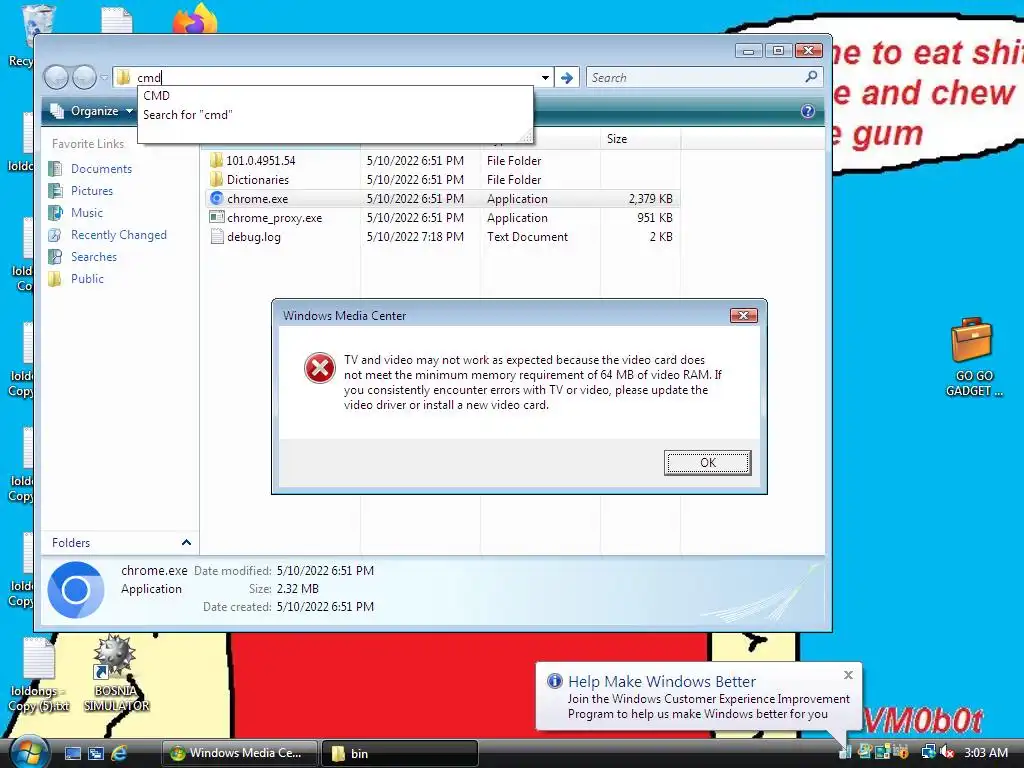The width and height of the screenshot is (1024, 768).
Task: Click the network tray icon
Action: point(928,752)
